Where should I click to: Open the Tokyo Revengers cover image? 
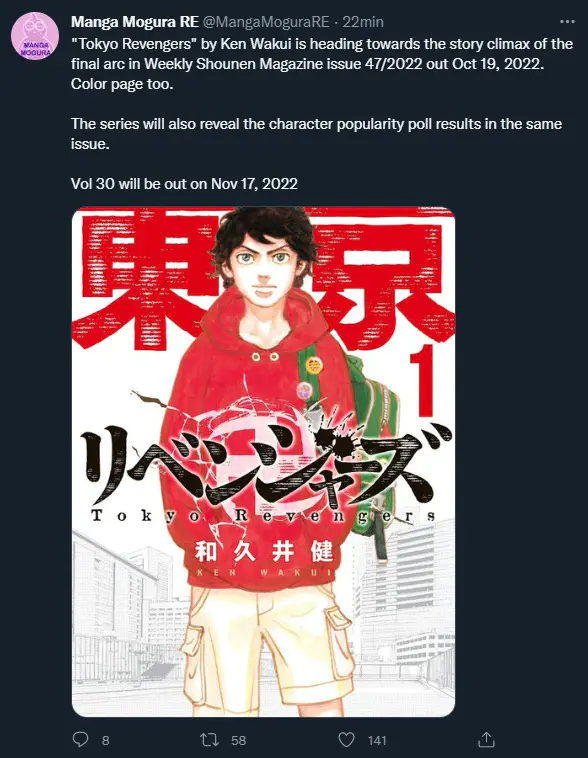(263, 462)
